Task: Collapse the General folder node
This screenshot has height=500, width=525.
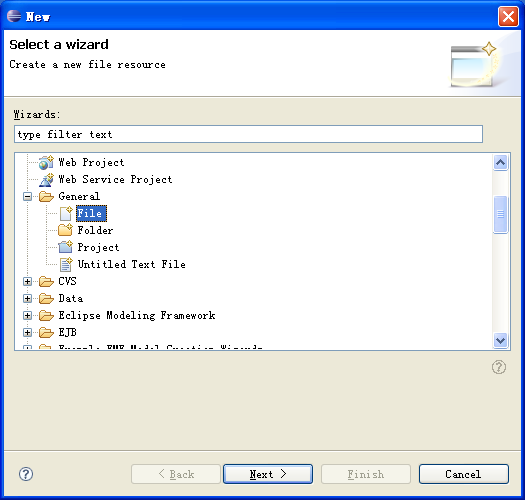Action: tap(27, 197)
